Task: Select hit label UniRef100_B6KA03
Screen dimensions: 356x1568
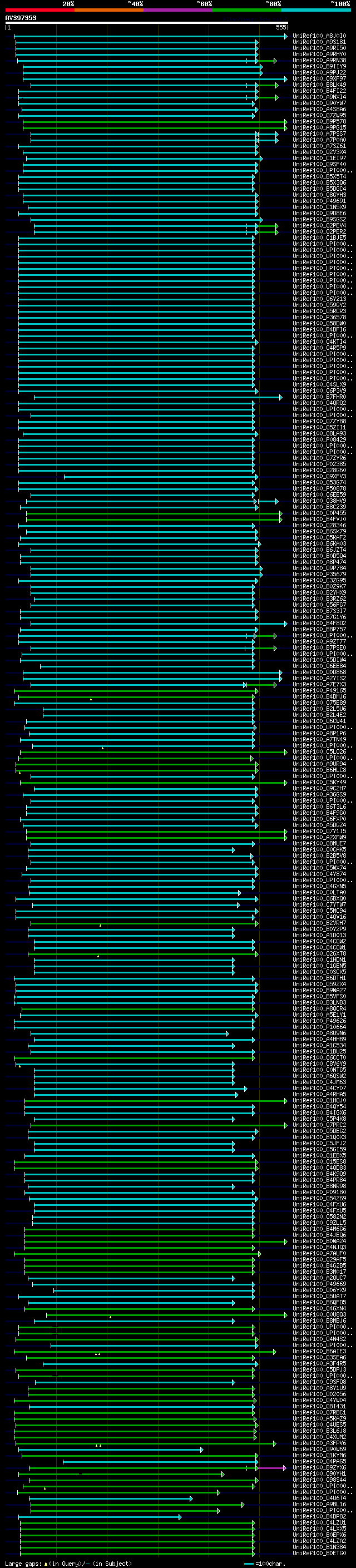Action: [x=319, y=543]
